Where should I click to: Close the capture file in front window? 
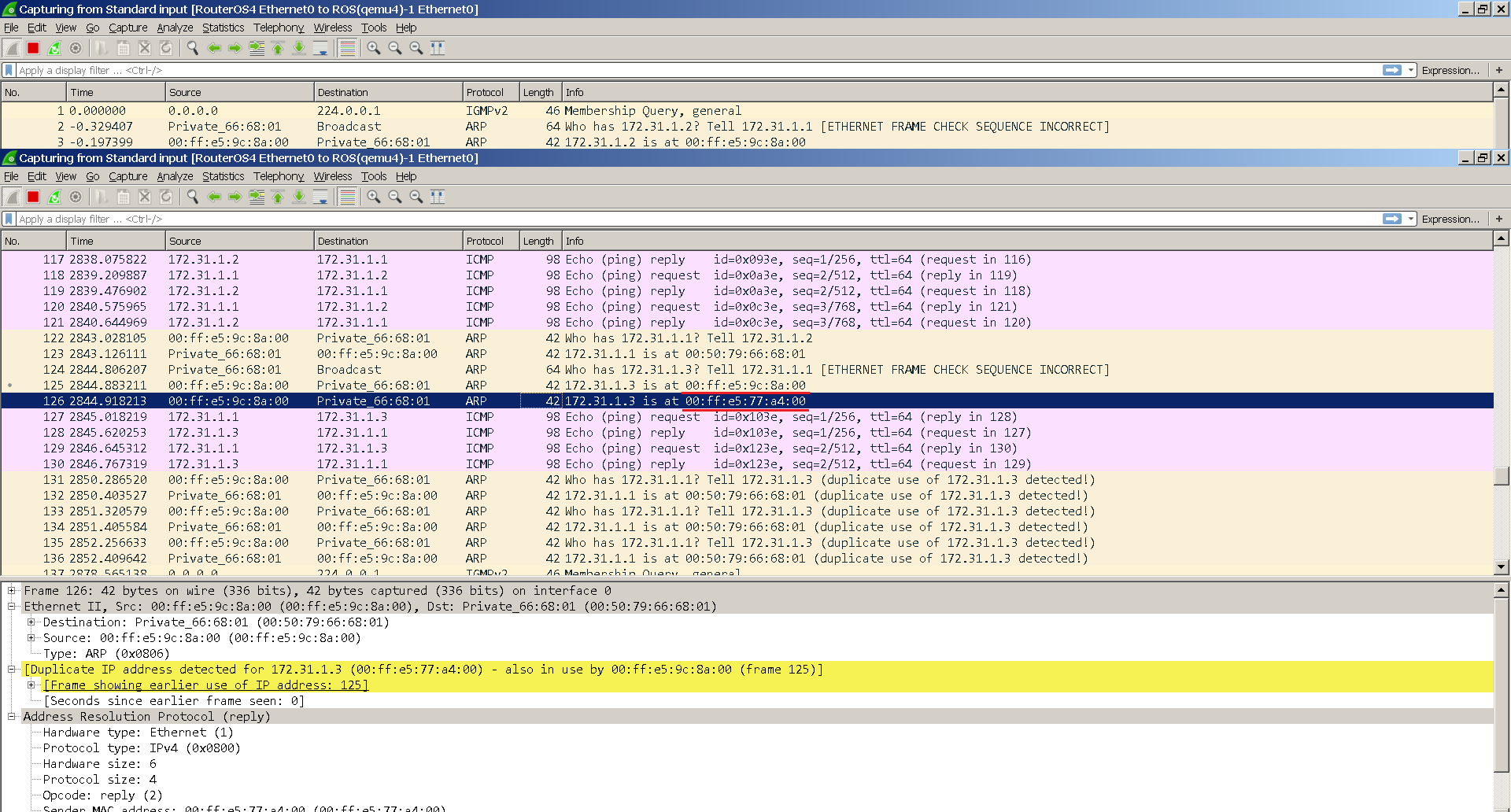[x=145, y=197]
